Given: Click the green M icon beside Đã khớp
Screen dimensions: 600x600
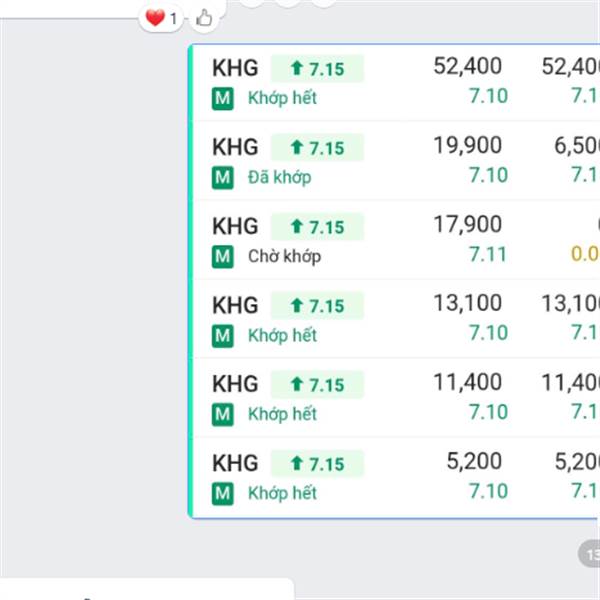Looking at the screenshot, I should pos(222,177).
